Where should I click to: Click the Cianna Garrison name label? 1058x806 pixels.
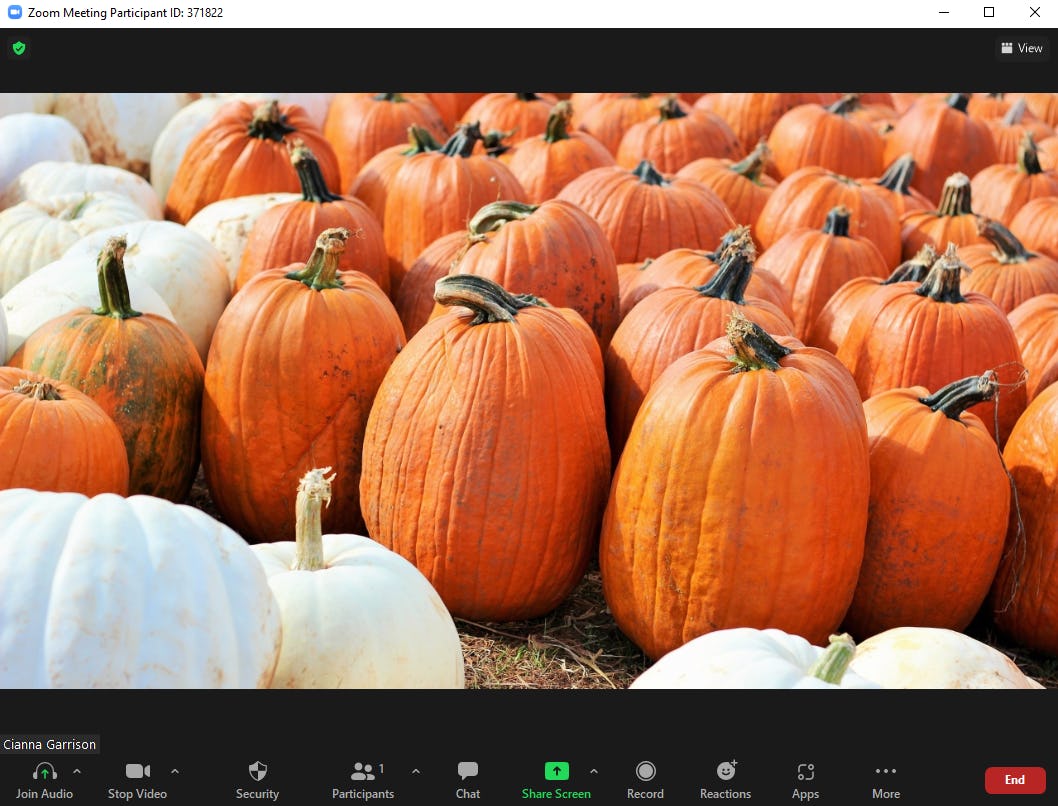point(49,744)
